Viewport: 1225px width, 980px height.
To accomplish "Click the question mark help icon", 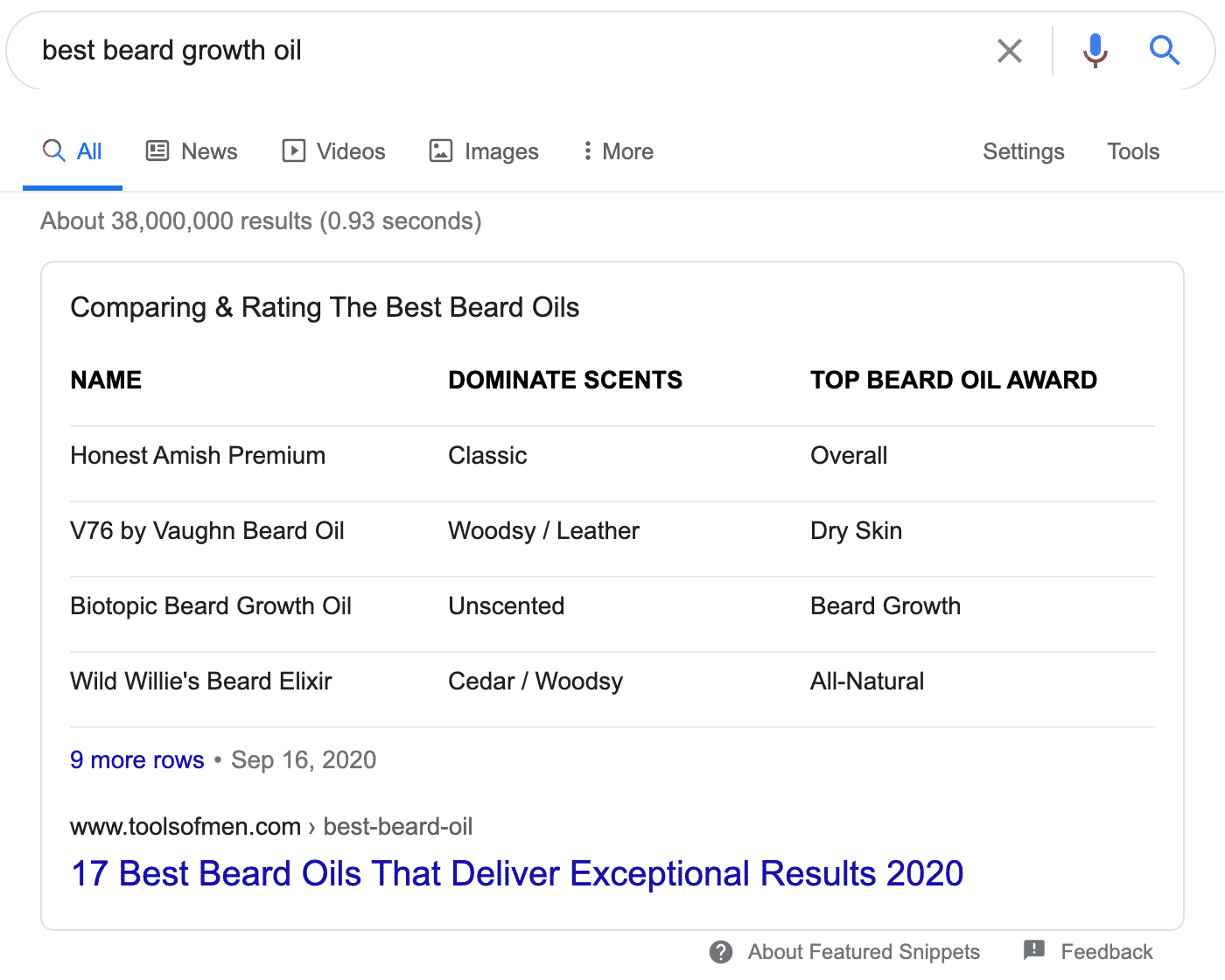I will tap(721, 952).
